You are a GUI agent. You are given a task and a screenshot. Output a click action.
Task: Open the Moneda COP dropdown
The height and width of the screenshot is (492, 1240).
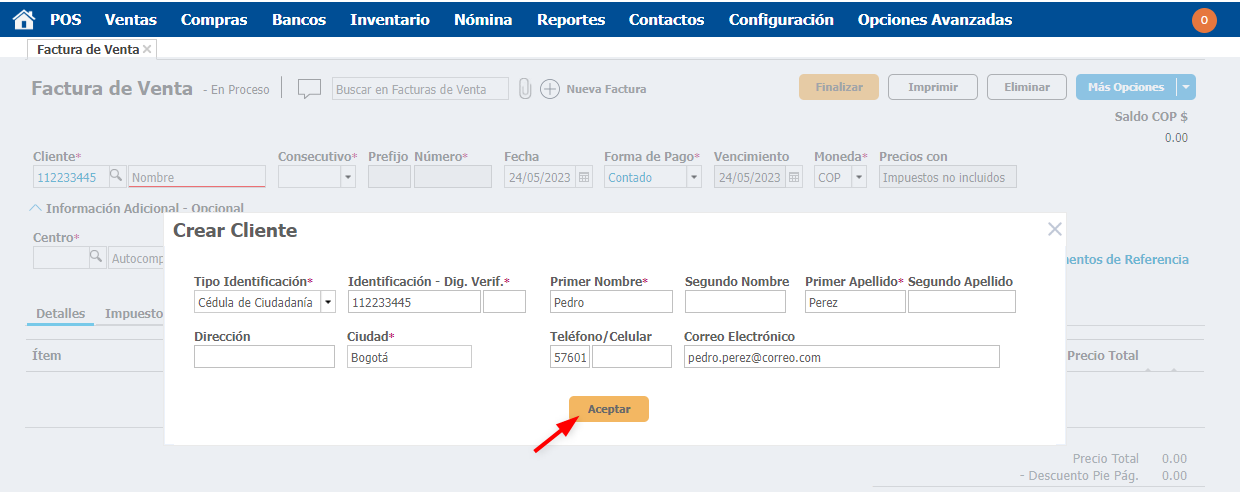(x=858, y=177)
